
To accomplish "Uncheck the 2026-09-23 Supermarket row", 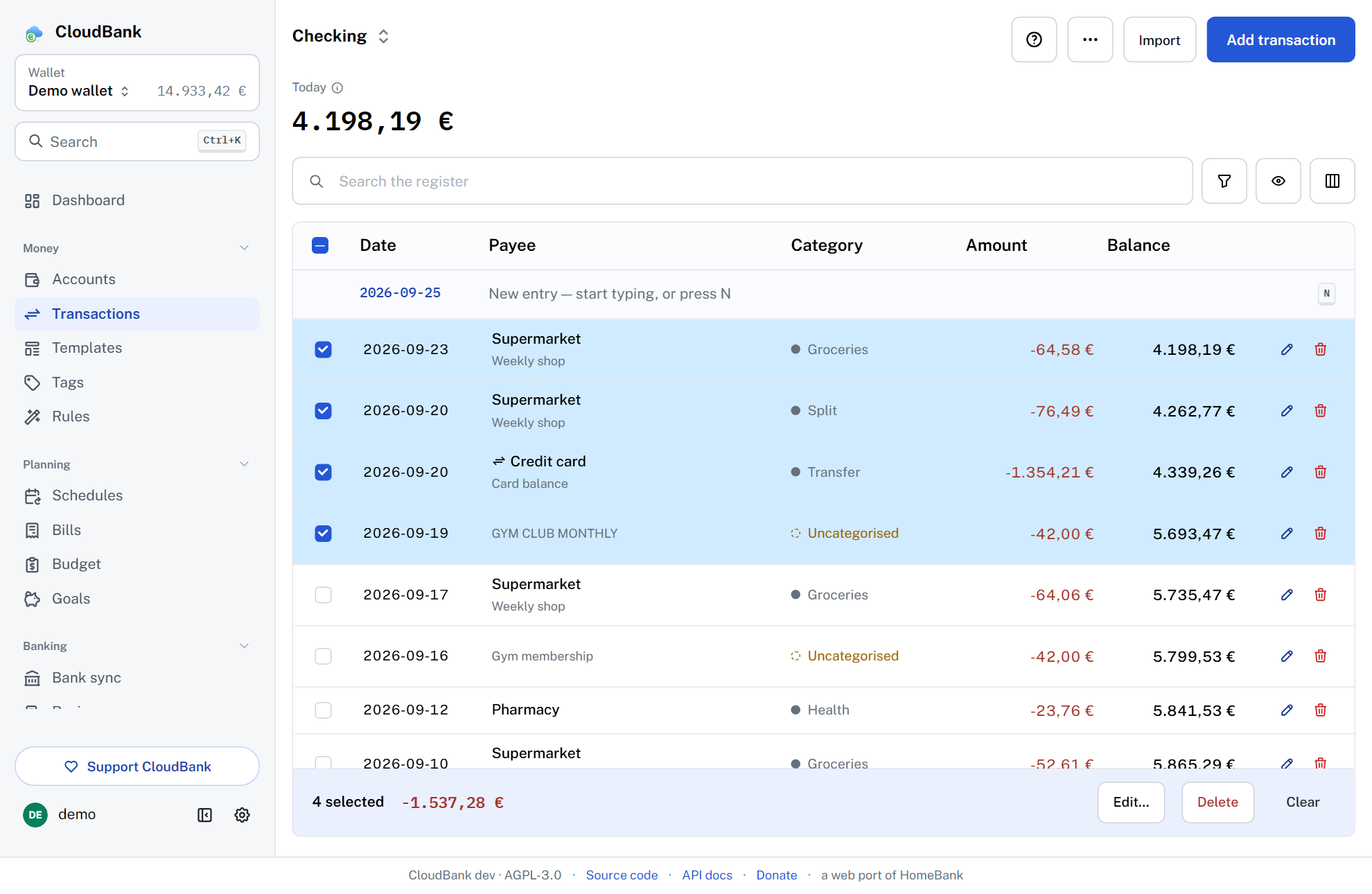I will 323,349.
